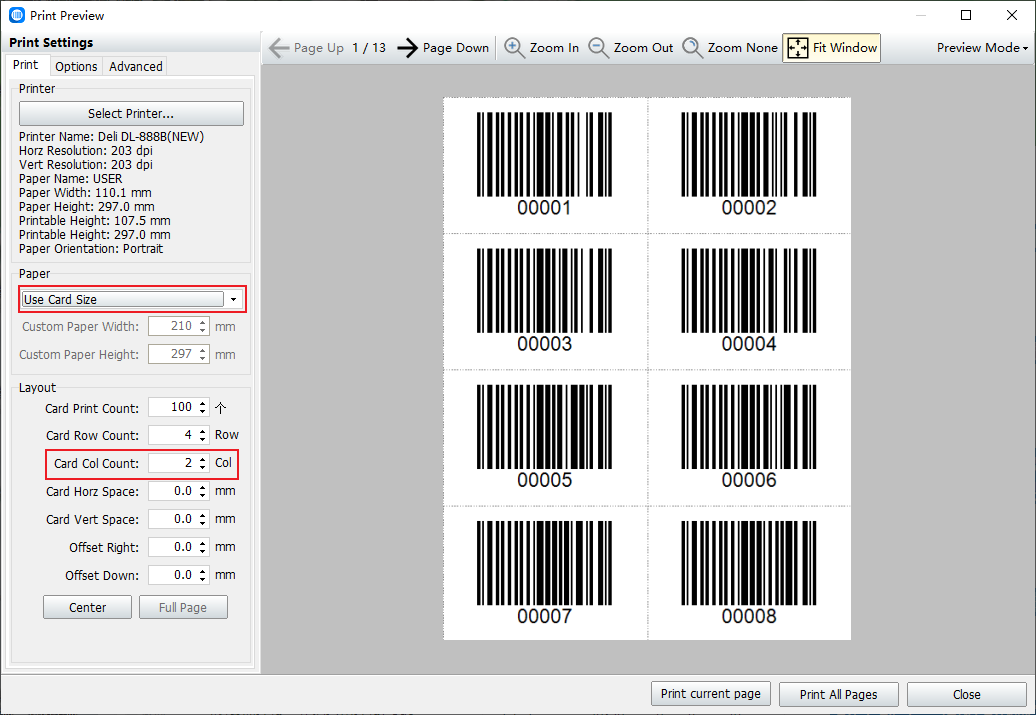This screenshot has height=715, width=1036.
Task: Click the Page Up arrow icon
Action: 279,48
